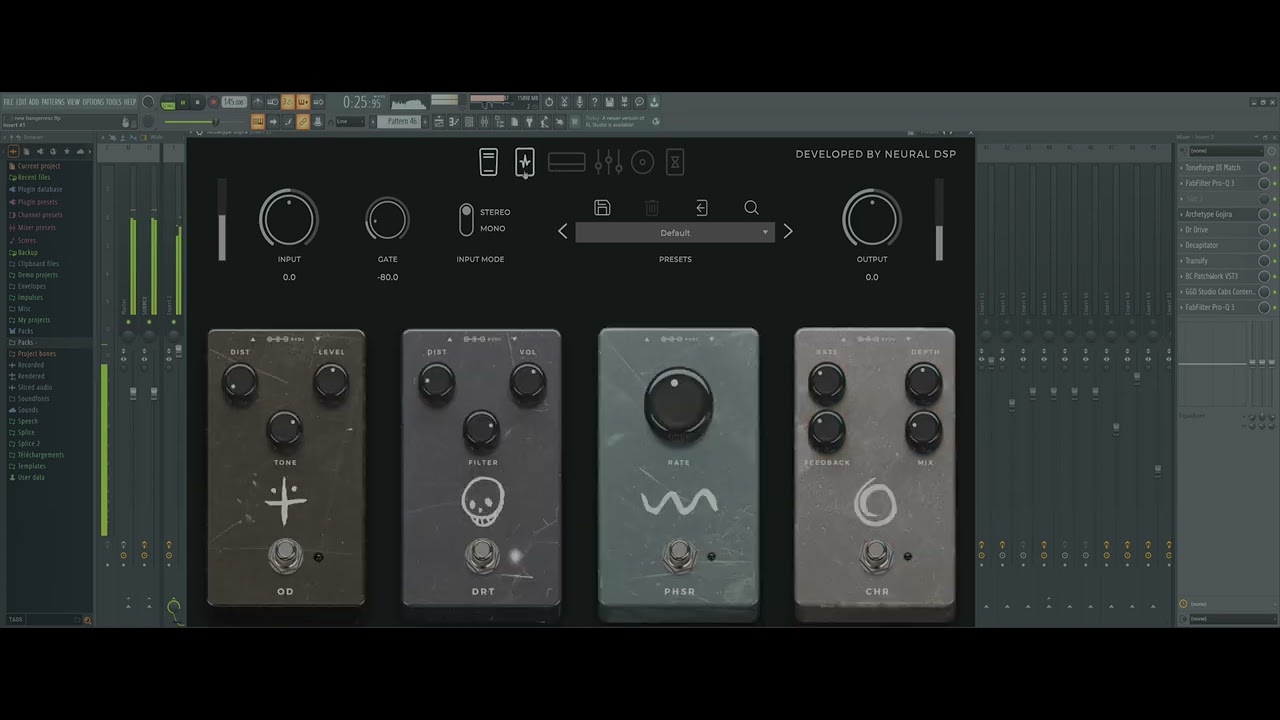Click the save project floppy icon in FL toolbar
The image size is (1280, 720).
(609, 102)
